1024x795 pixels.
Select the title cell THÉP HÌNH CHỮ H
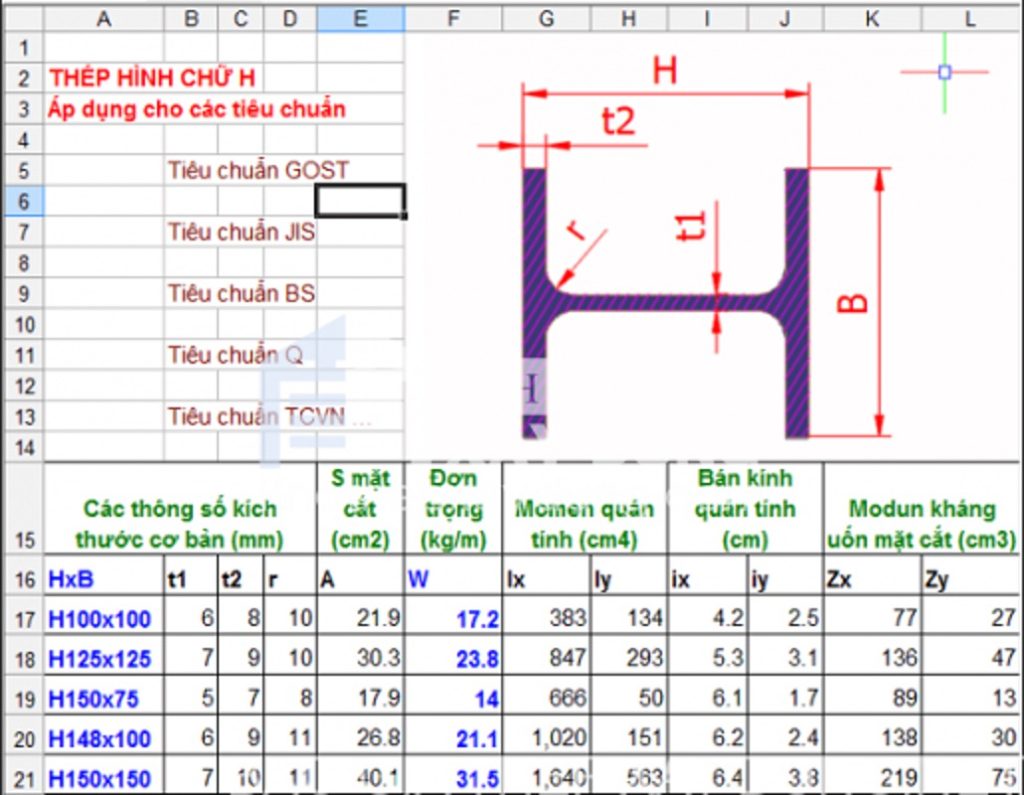point(158,78)
